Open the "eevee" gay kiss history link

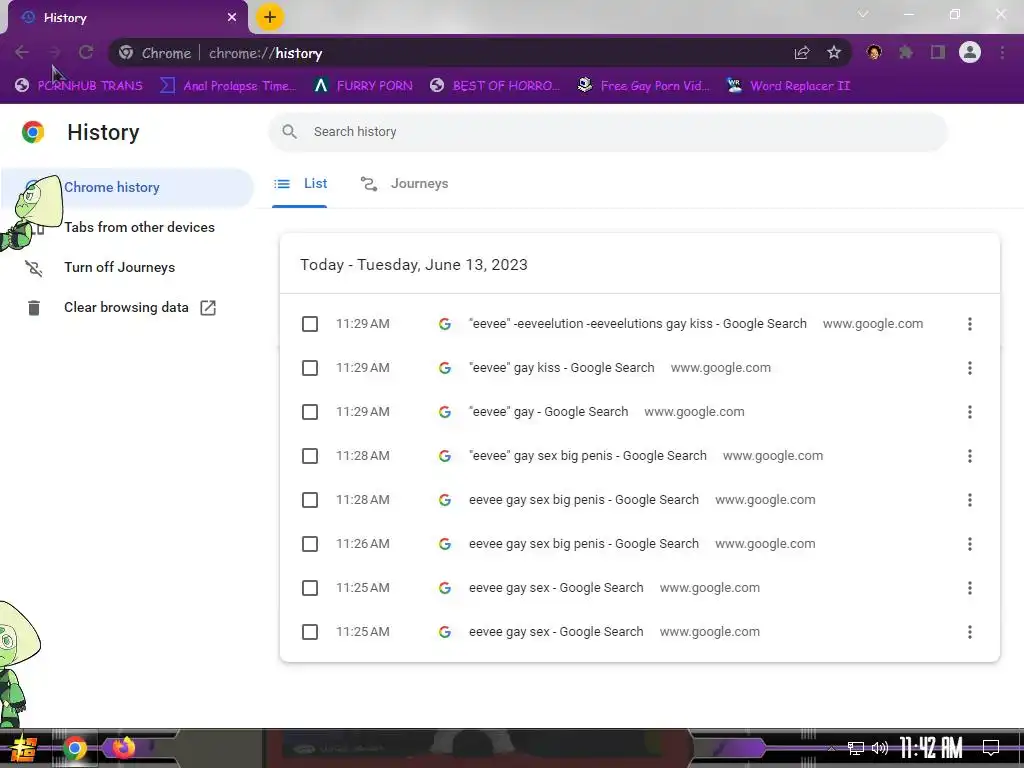(x=562, y=368)
